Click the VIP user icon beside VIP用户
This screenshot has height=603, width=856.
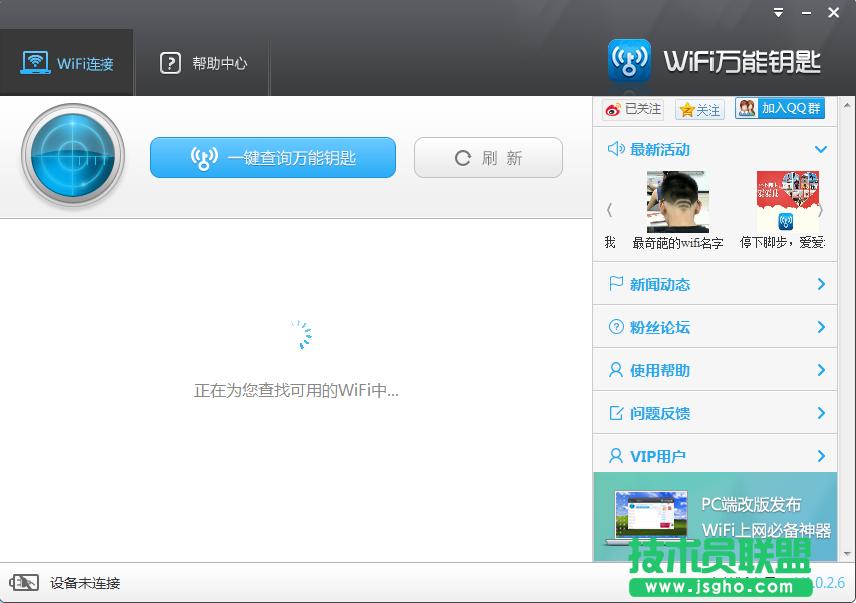coord(614,456)
